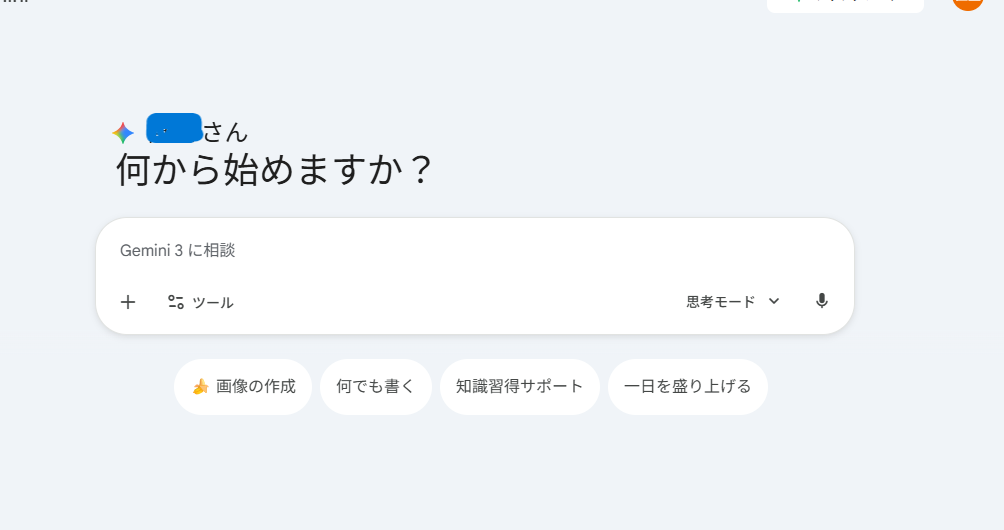Click the banana icon on 画像の作成 chip
The height and width of the screenshot is (530, 1004).
(200, 387)
